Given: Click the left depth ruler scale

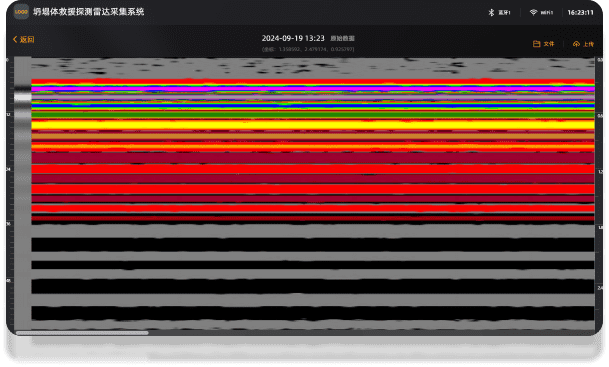Looking at the screenshot, I should (x=10, y=193).
